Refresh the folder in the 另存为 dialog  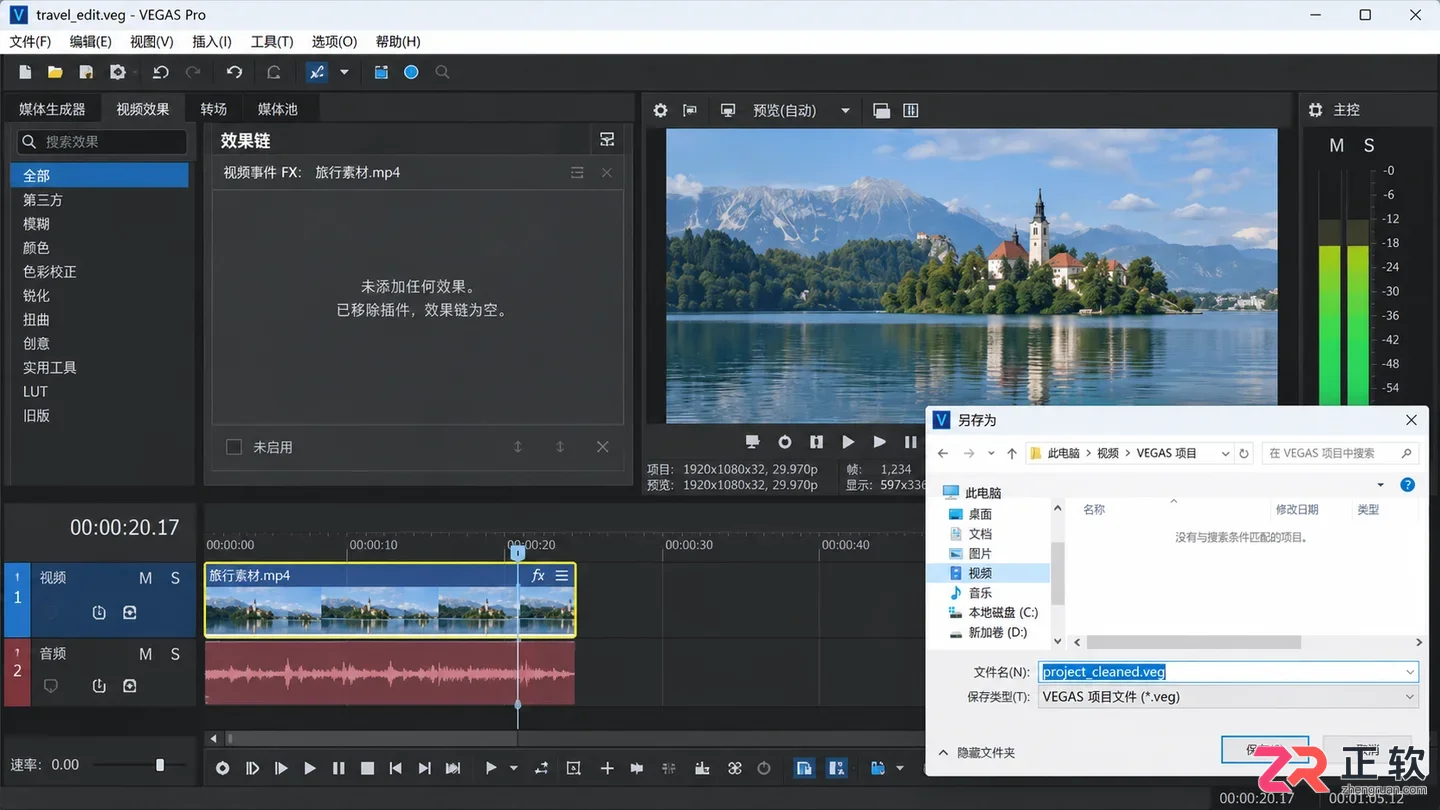(1244, 453)
